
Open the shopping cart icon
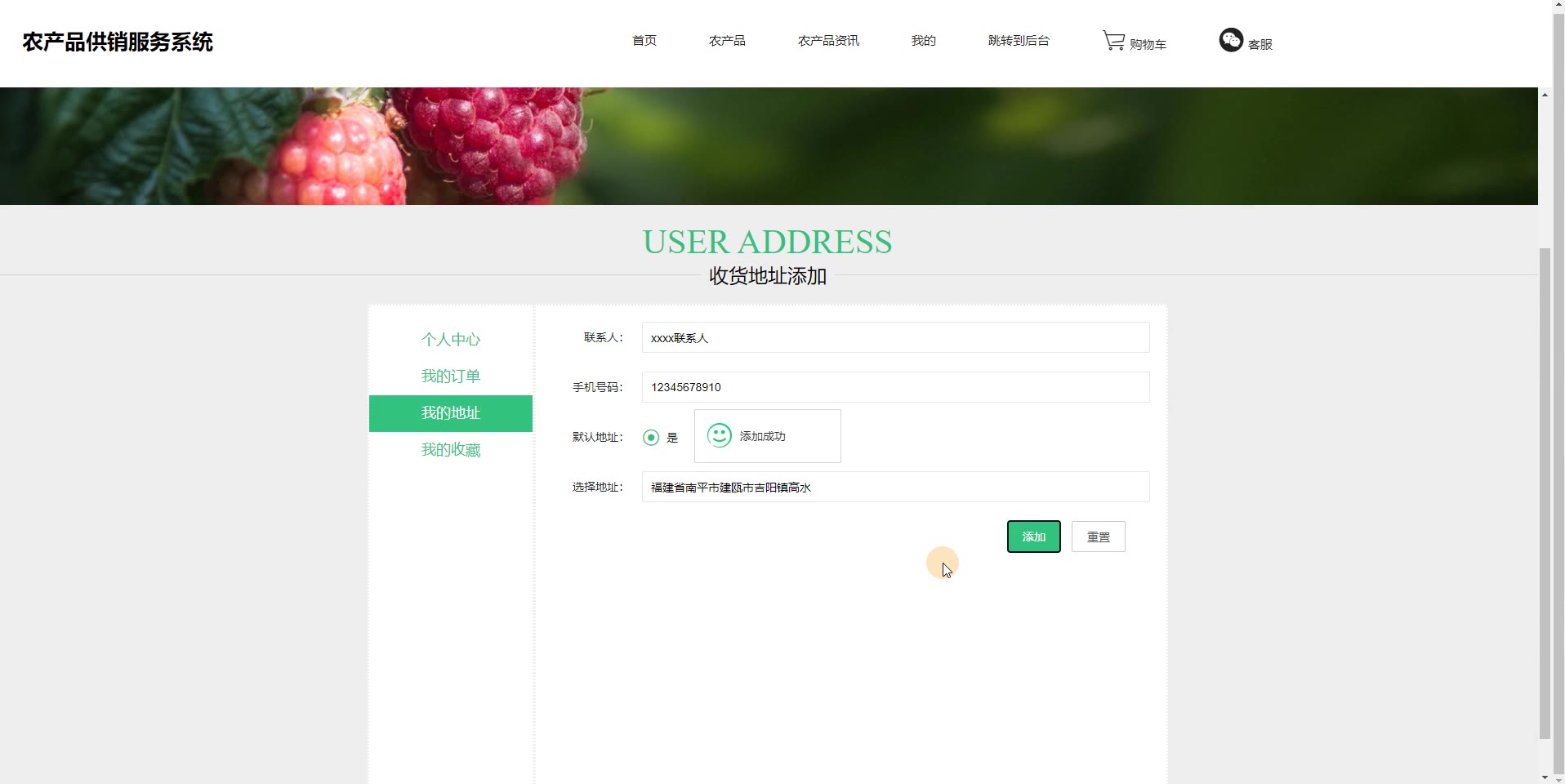tap(1113, 40)
